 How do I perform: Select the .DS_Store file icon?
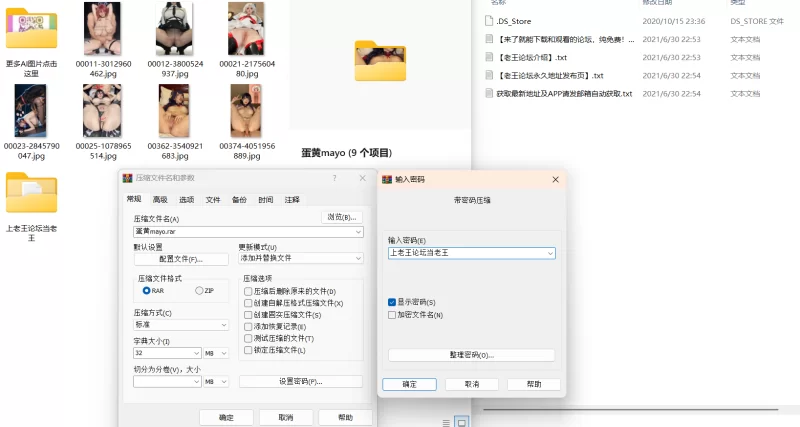(x=490, y=20)
